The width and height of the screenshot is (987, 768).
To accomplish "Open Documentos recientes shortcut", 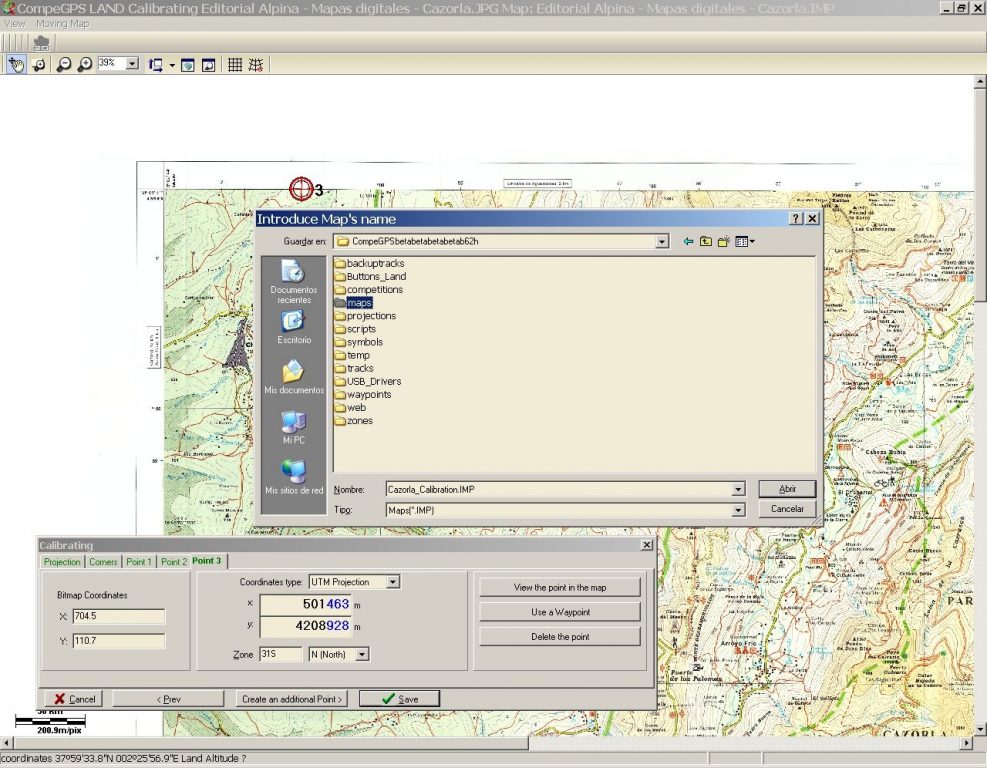I will (x=293, y=281).
